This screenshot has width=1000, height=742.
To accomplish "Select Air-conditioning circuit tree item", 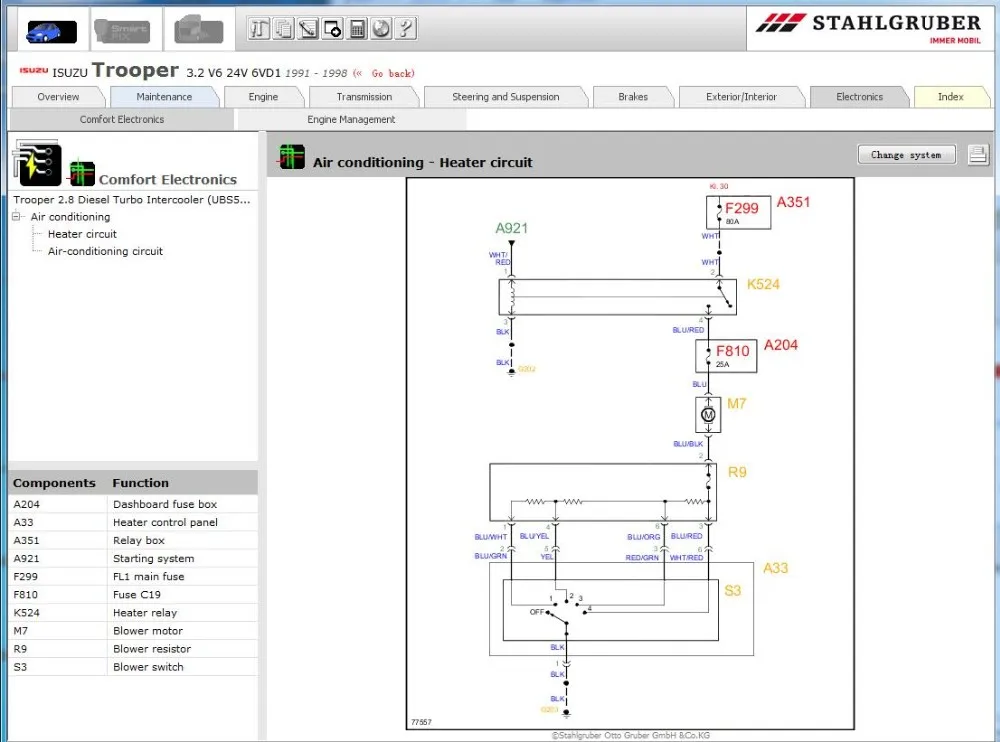I will pos(105,251).
